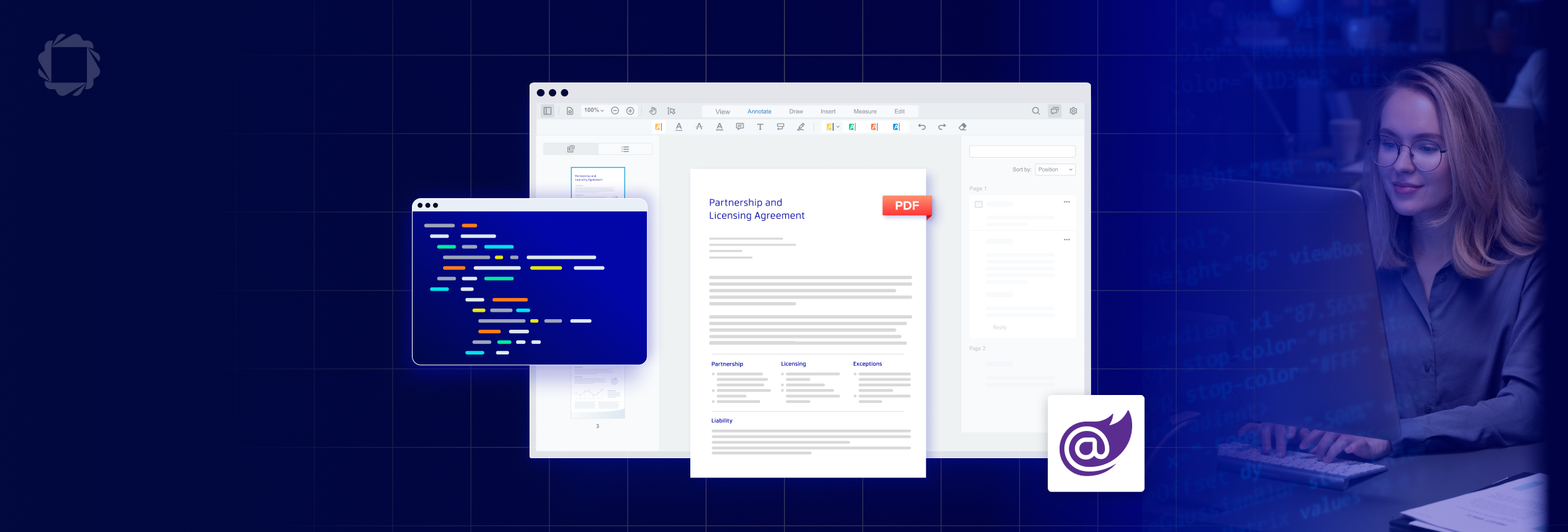Click the Partnership section heading

pos(728,364)
